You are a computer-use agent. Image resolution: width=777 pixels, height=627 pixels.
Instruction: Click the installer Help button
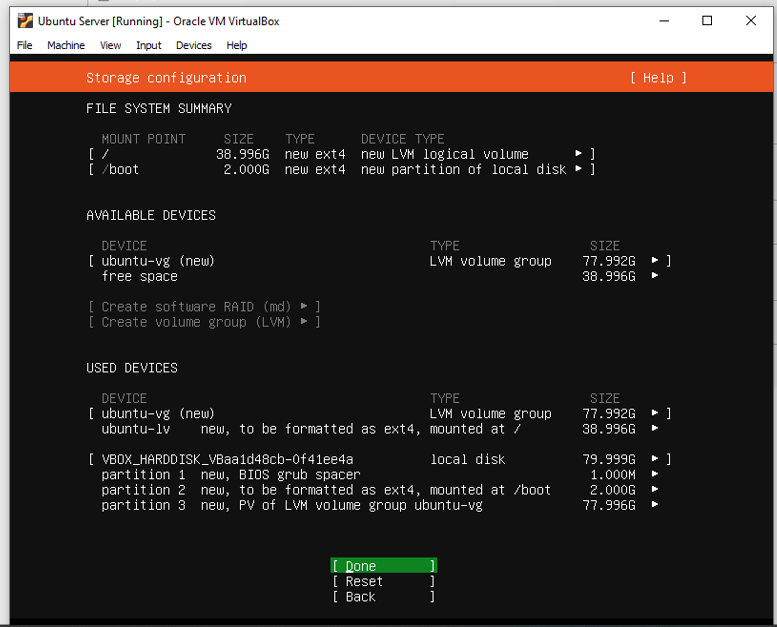[658, 78]
